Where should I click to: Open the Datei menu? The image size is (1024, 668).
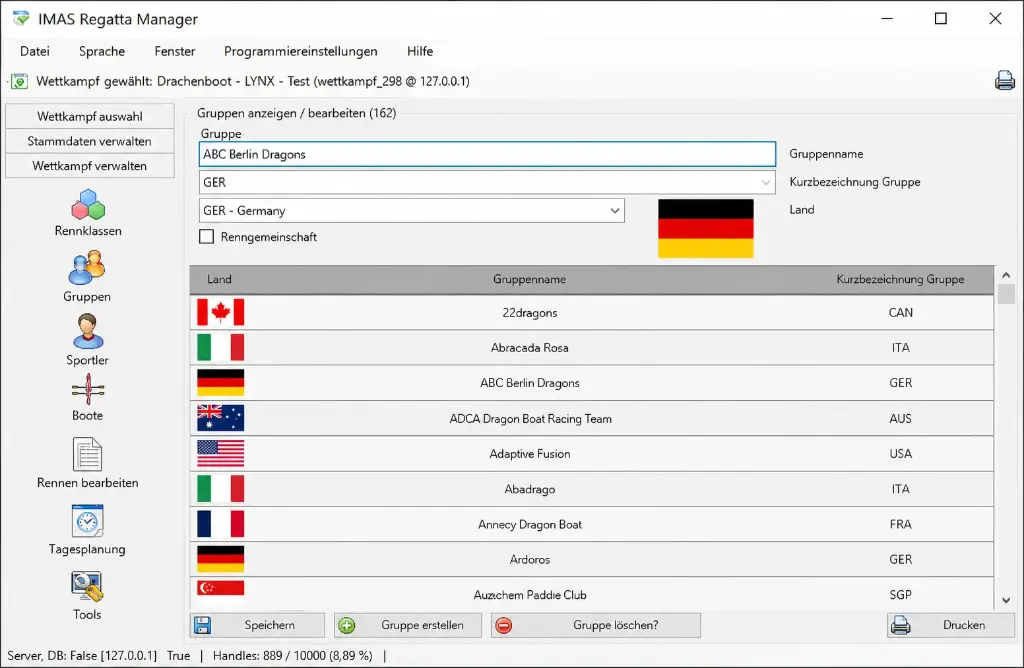tap(35, 51)
